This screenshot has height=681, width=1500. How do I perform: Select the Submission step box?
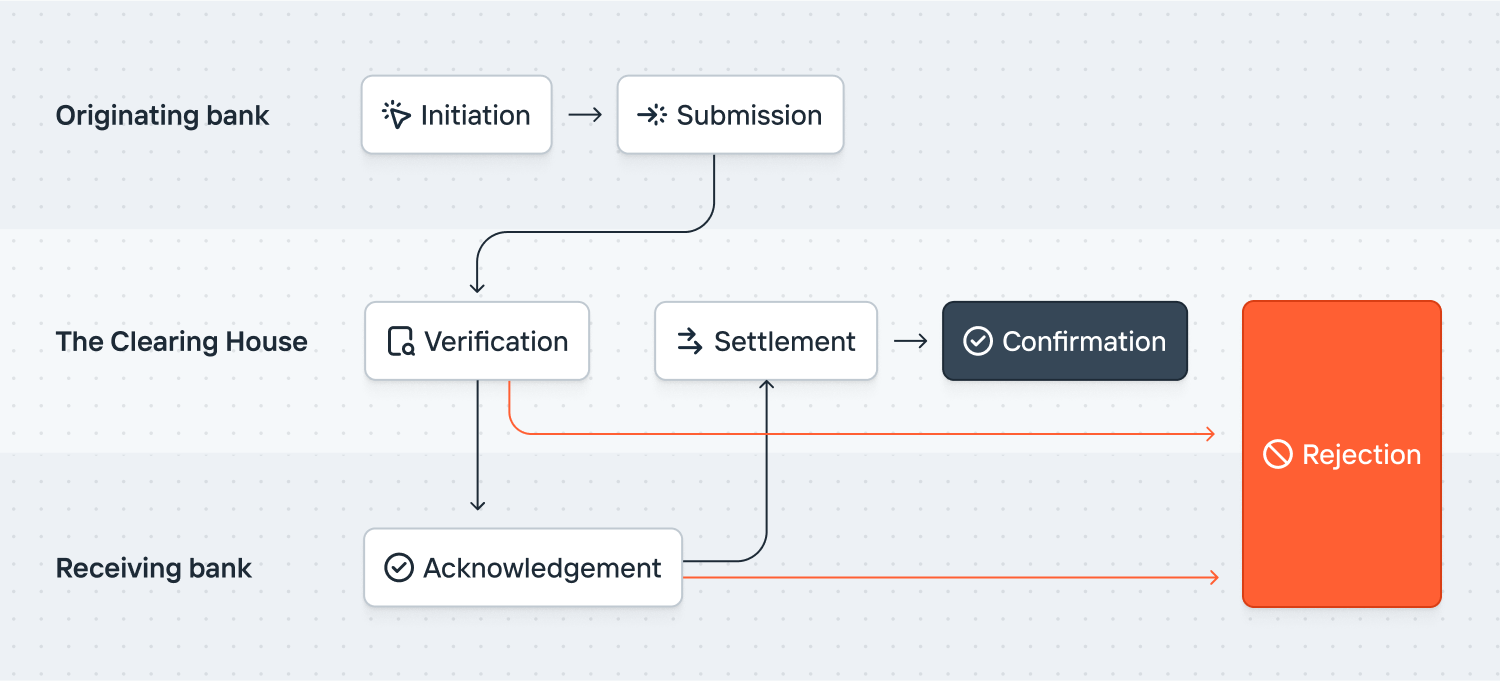point(730,115)
